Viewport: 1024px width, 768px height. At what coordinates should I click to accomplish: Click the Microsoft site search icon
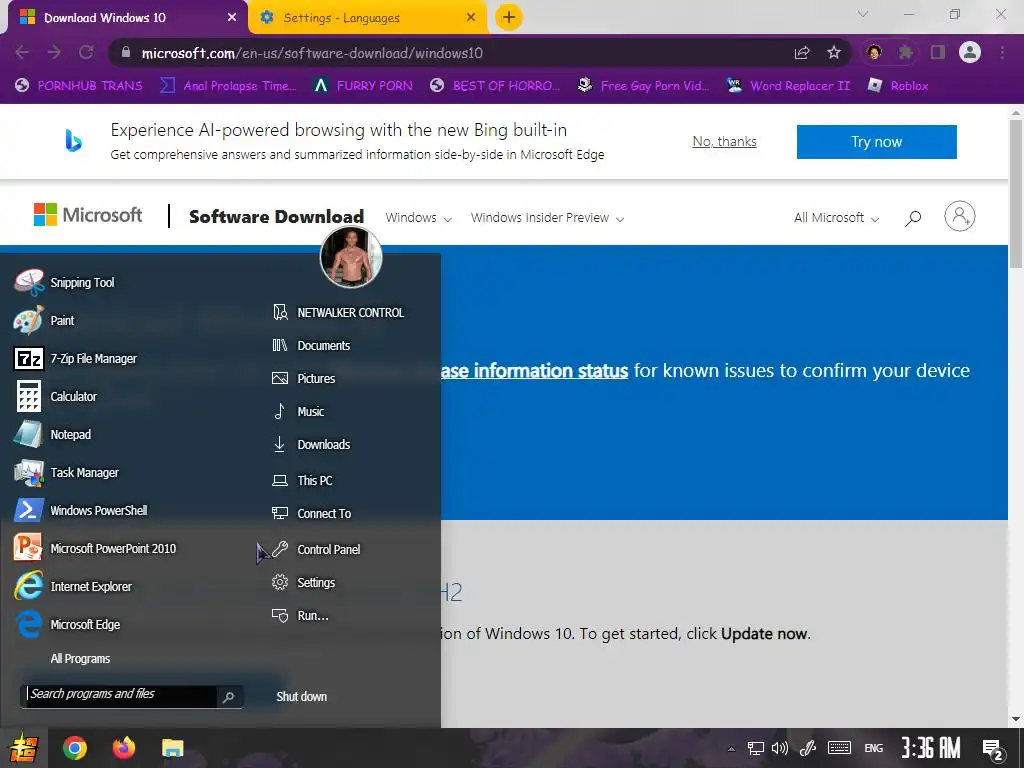tap(913, 218)
